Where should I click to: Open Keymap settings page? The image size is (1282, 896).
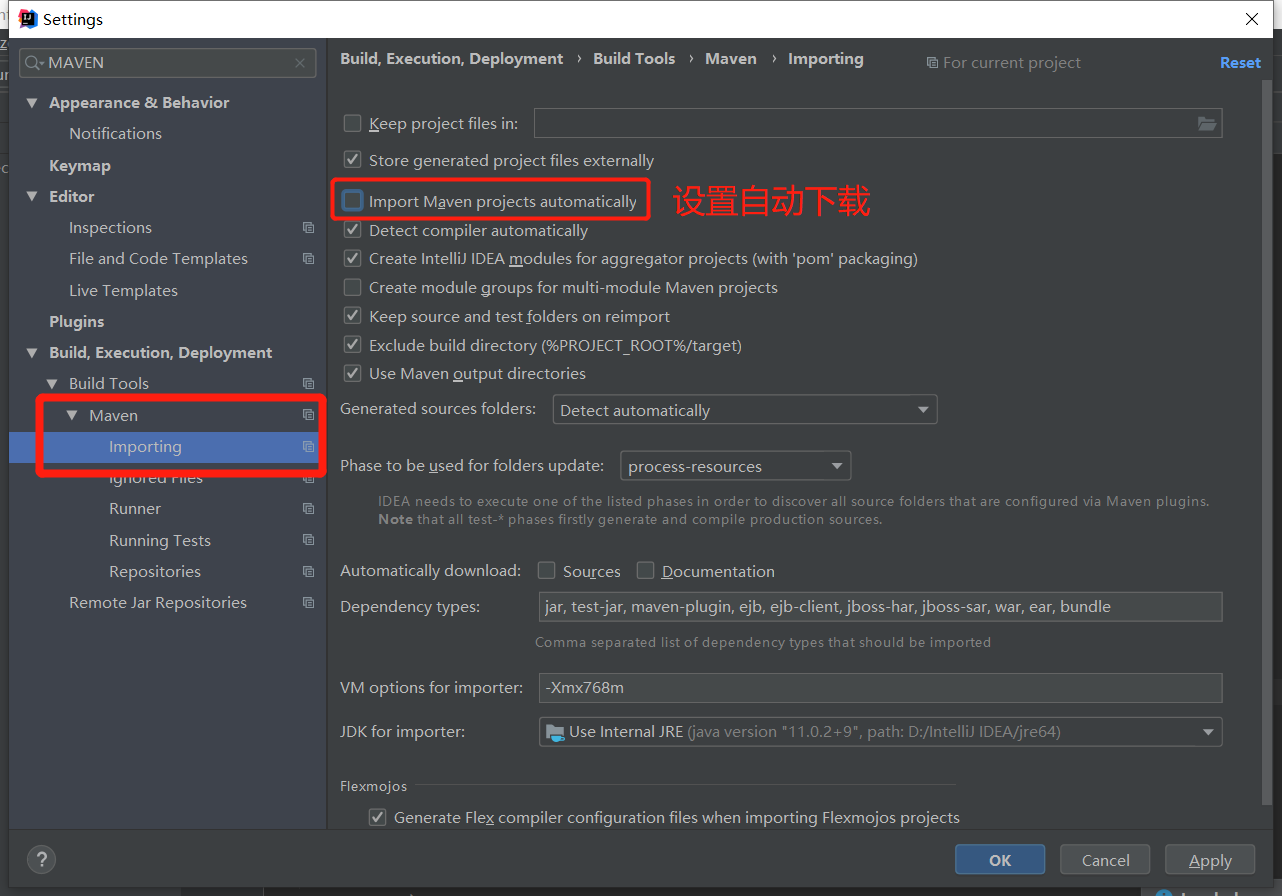click(80, 166)
